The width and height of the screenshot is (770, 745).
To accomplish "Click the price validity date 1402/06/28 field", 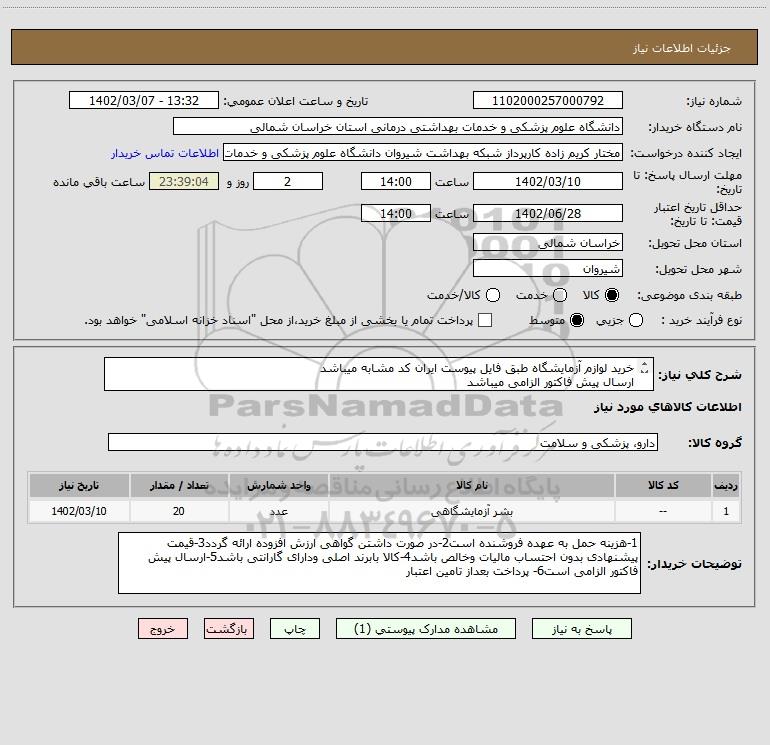I will [x=548, y=214].
